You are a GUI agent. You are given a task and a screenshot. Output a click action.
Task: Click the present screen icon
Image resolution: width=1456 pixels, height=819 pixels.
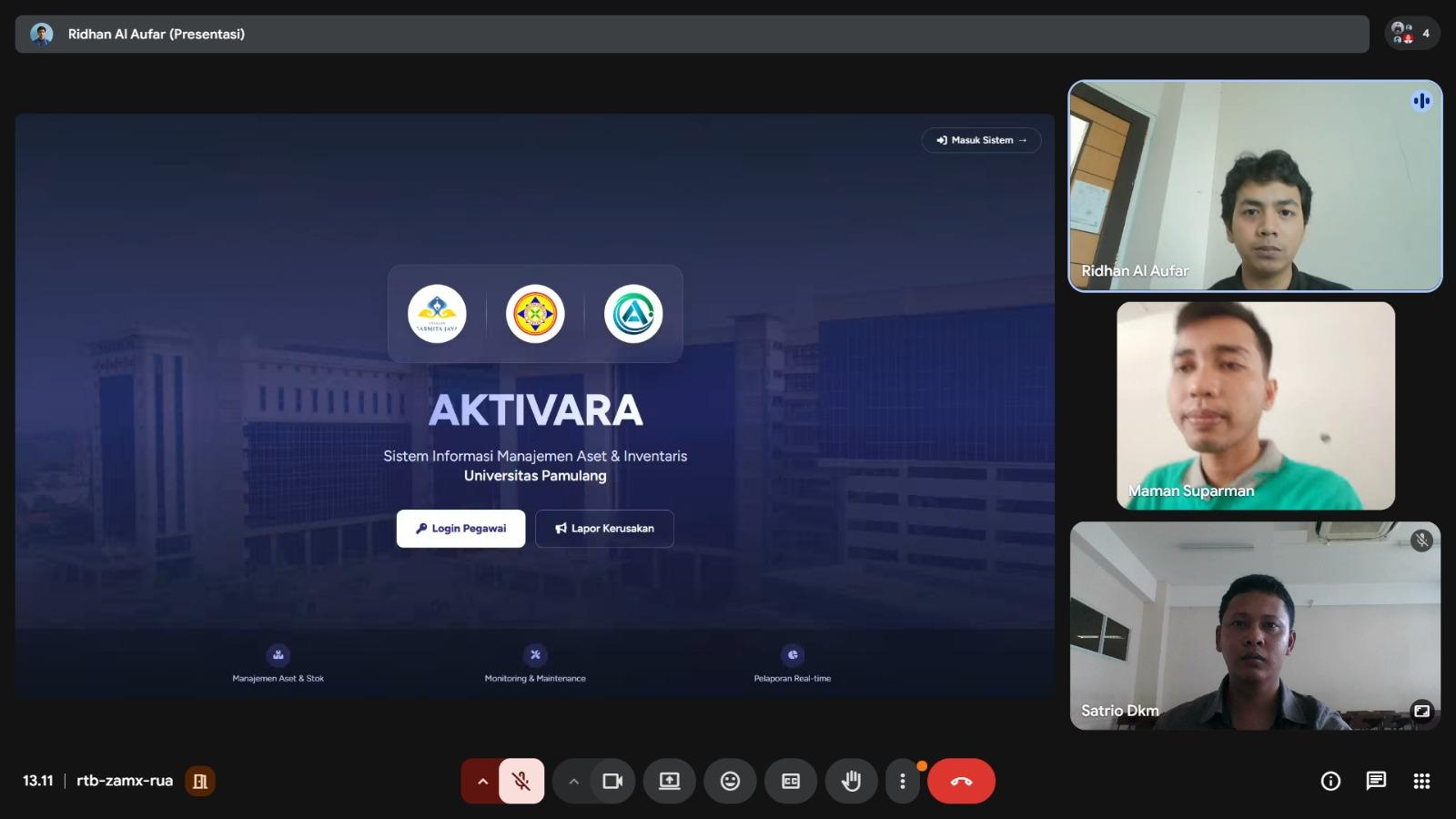point(670,781)
